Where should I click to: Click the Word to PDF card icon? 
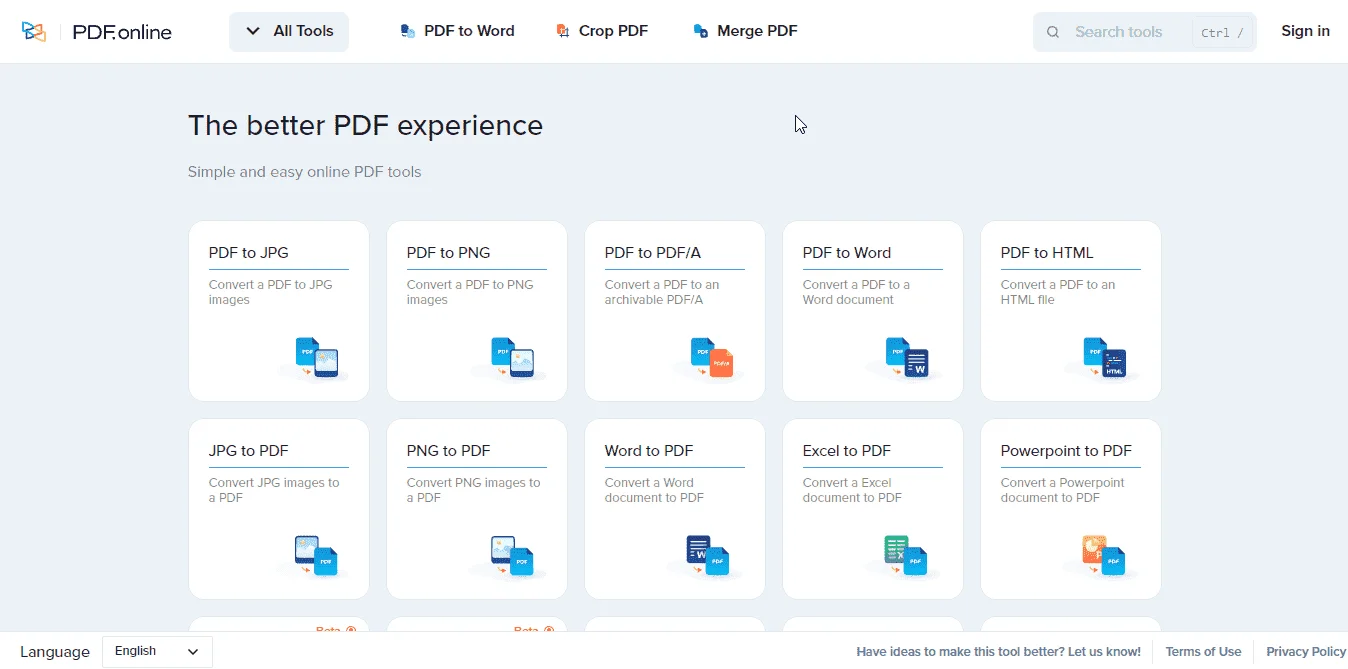(708, 556)
